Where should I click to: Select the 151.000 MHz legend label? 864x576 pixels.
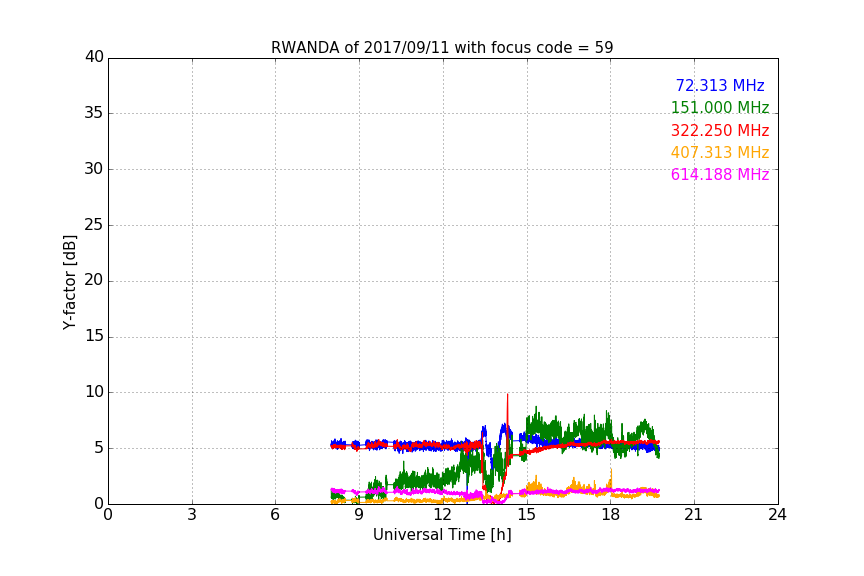click(x=720, y=107)
